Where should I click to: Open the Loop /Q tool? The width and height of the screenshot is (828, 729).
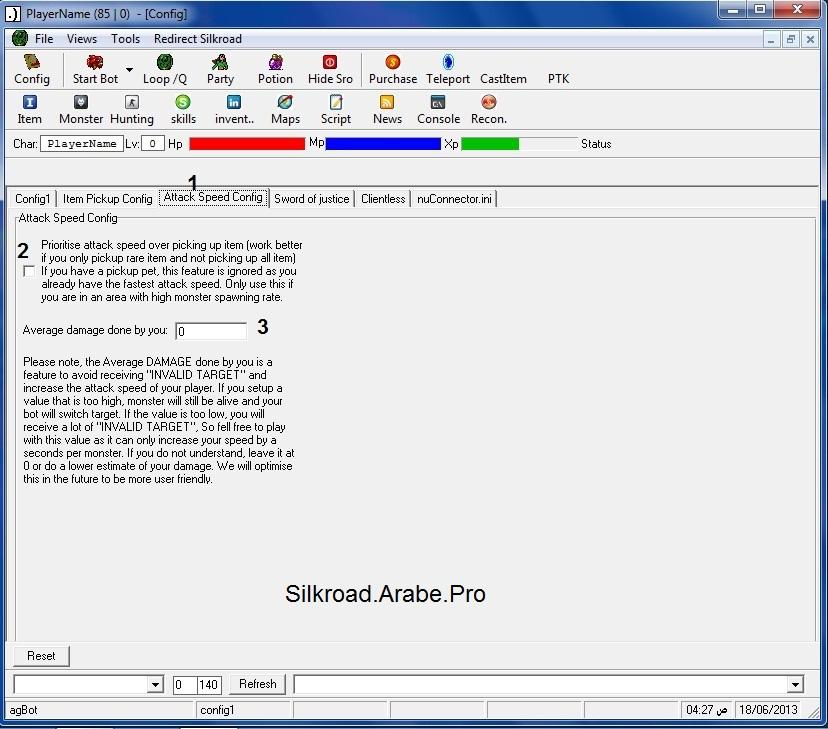coord(165,69)
